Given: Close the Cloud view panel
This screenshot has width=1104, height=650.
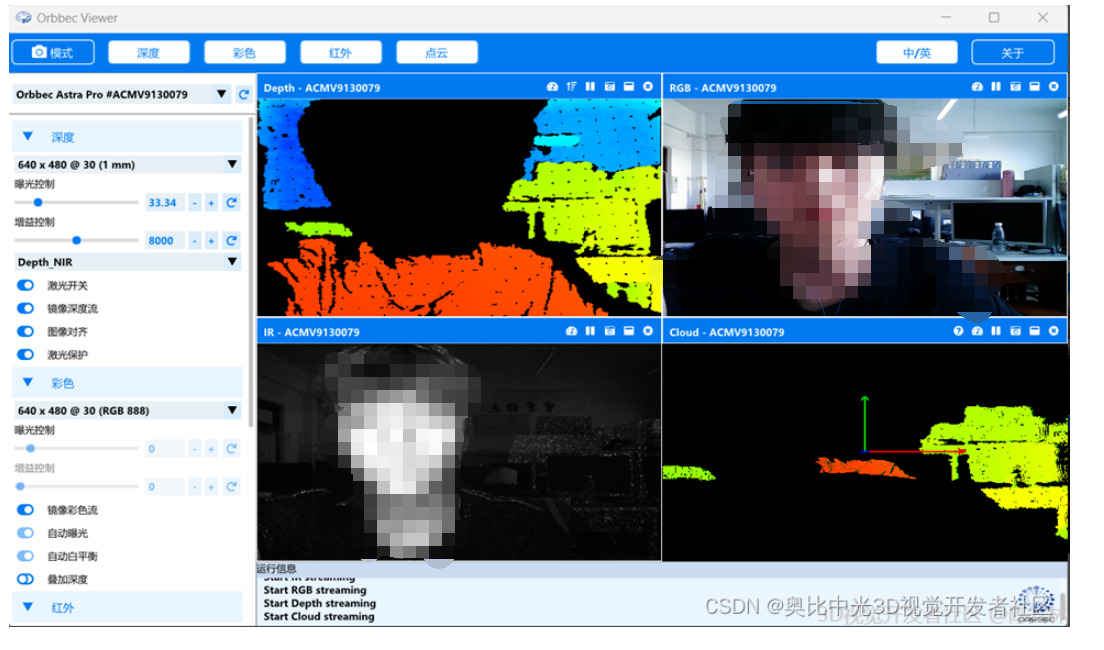Looking at the screenshot, I should [1053, 331].
